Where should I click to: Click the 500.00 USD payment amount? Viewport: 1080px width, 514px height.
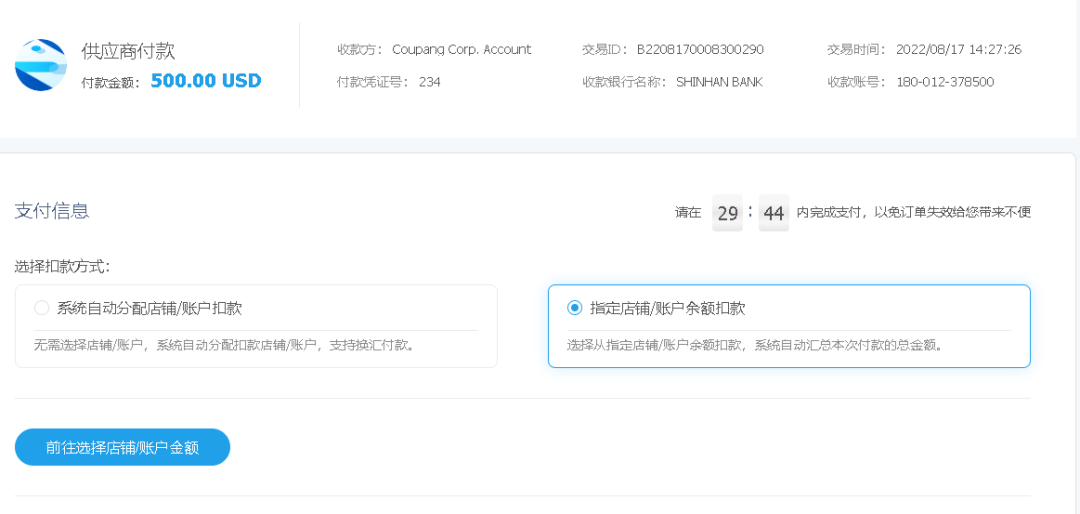pos(206,81)
